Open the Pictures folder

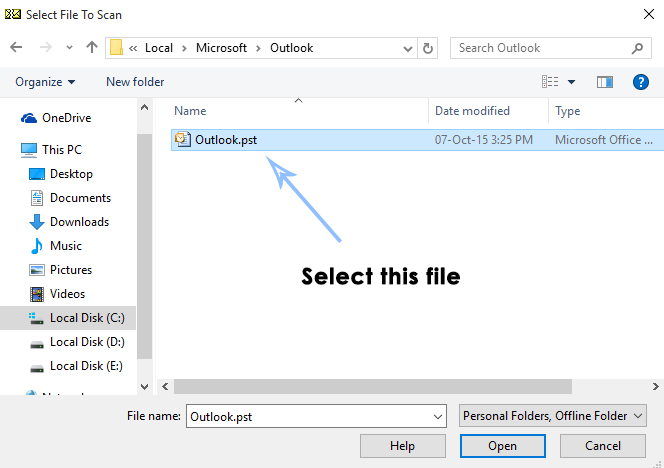click(x=60, y=270)
